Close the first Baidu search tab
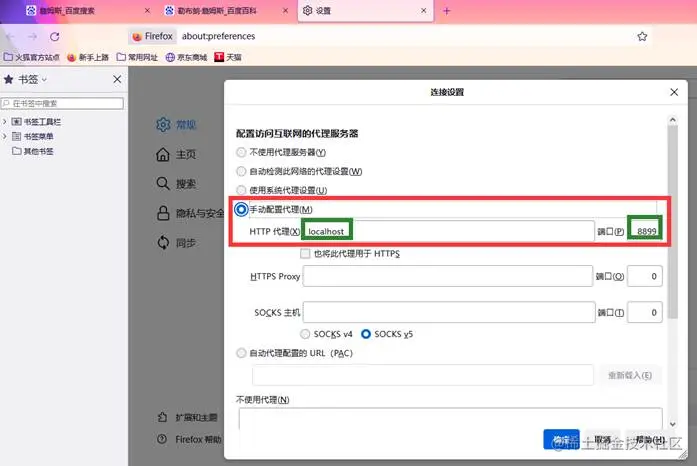The image size is (697, 466). click(x=147, y=10)
